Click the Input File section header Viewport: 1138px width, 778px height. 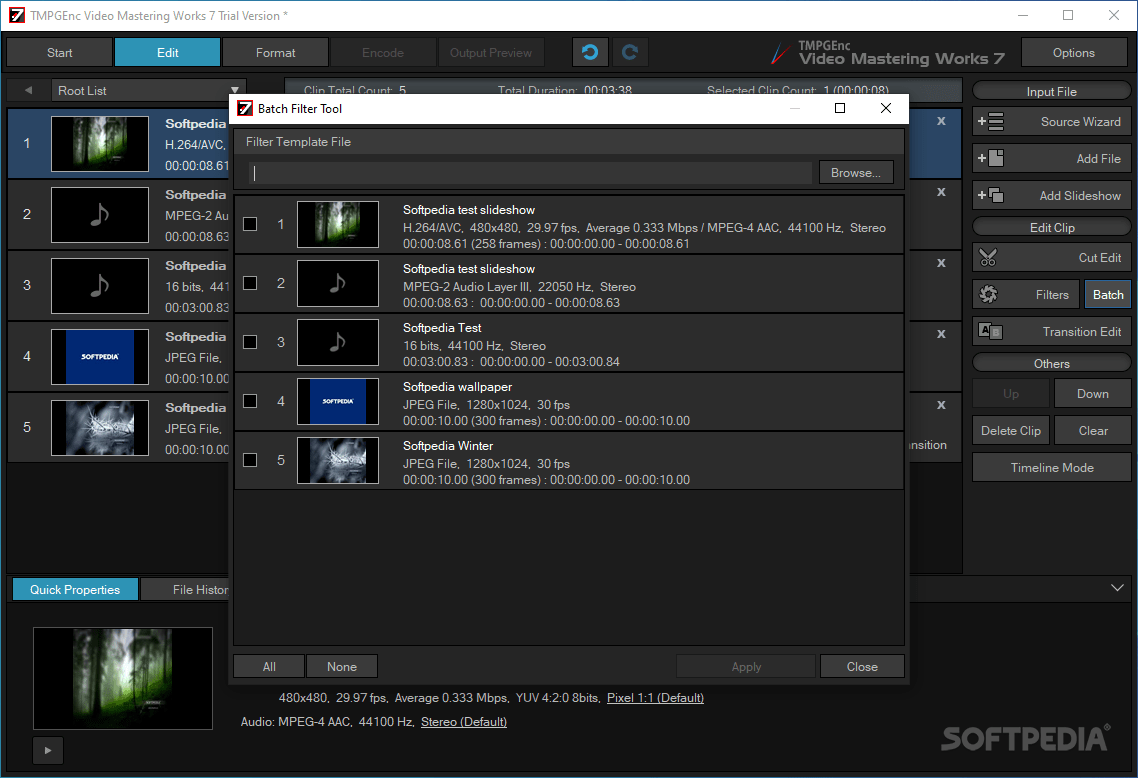click(x=1052, y=91)
